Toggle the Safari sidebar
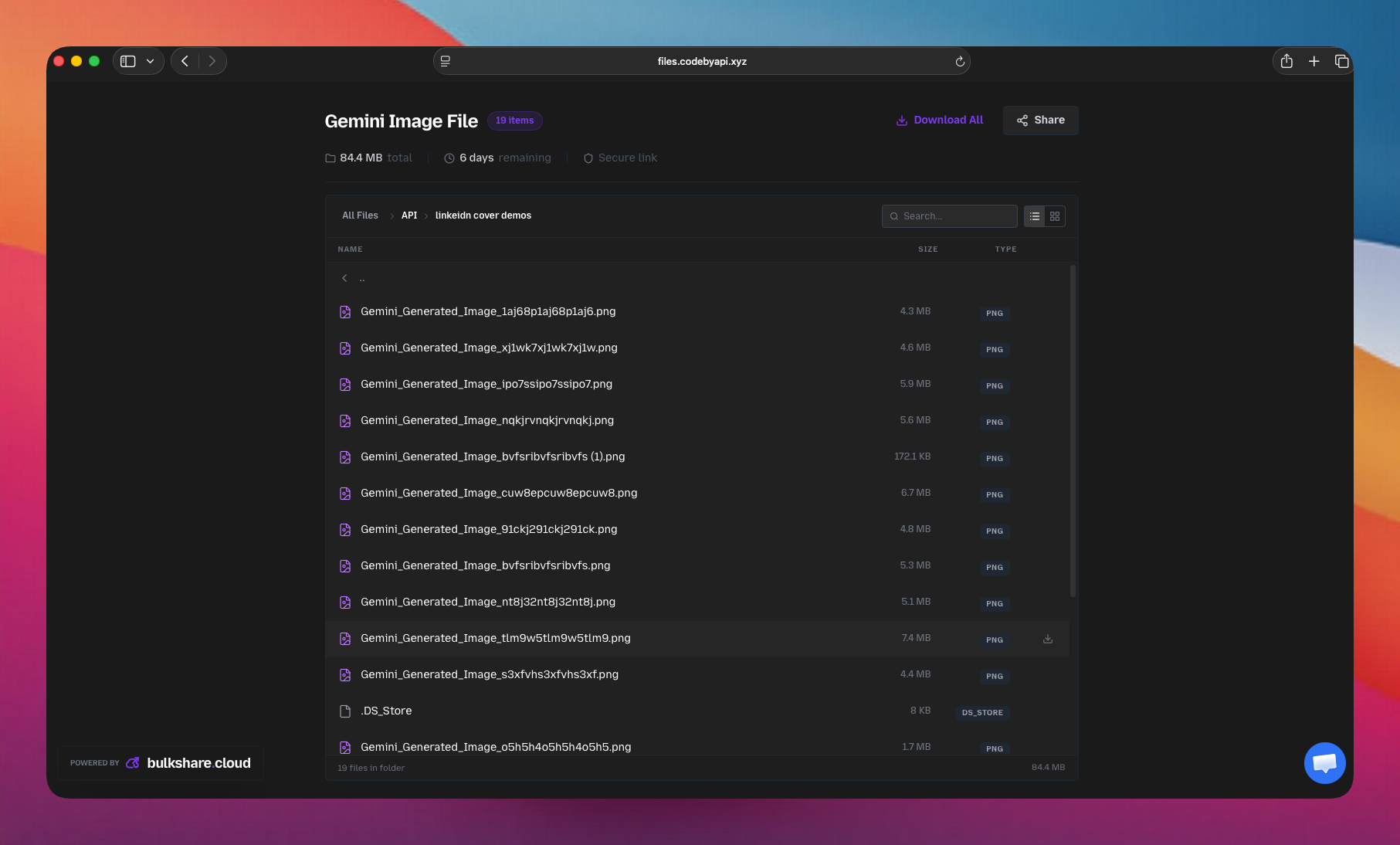Image resolution: width=1400 pixels, height=845 pixels. pos(127,61)
